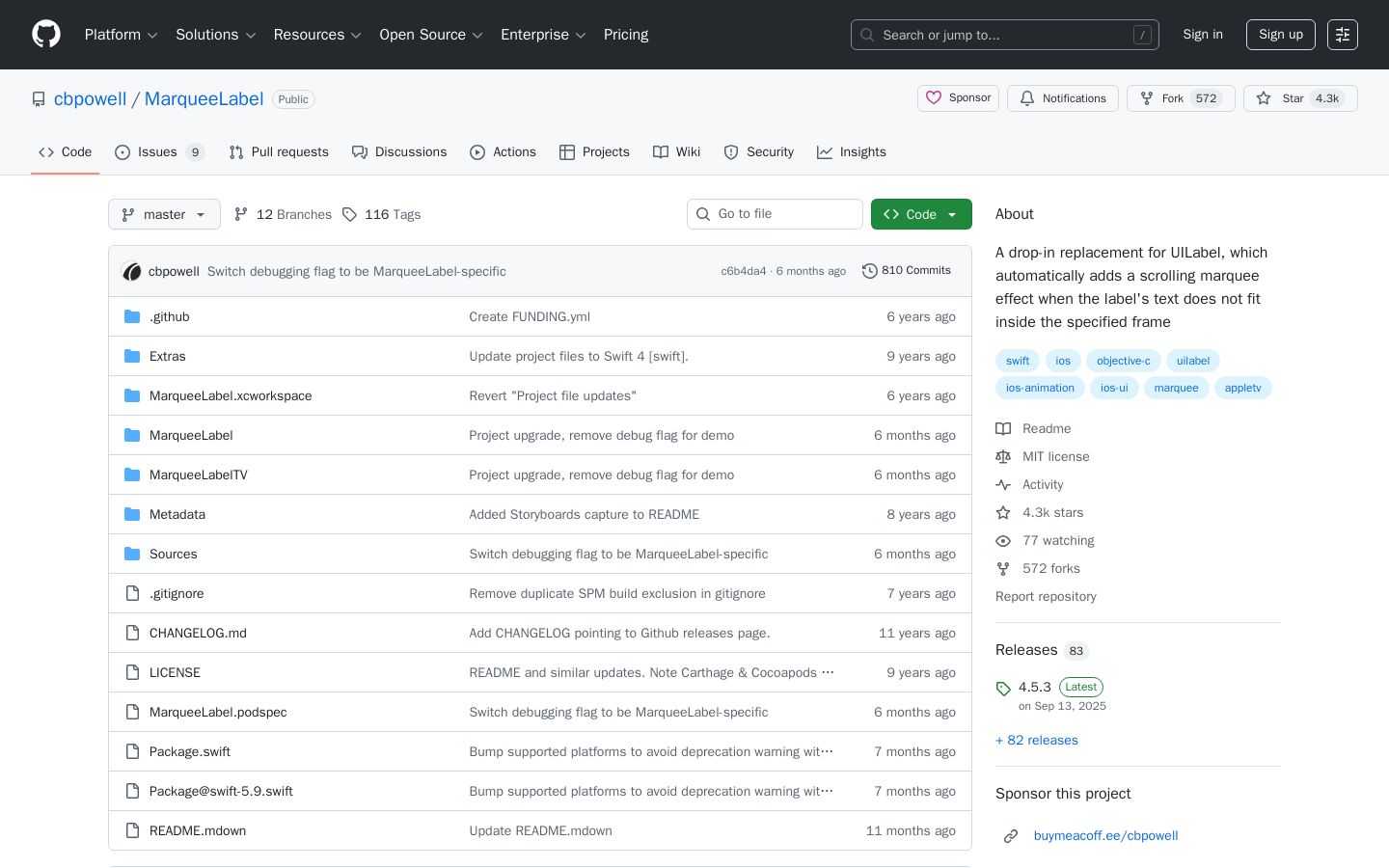Click the pulse icon next to Activity
Screen dimensions: 1389x868
click(1003, 484)
